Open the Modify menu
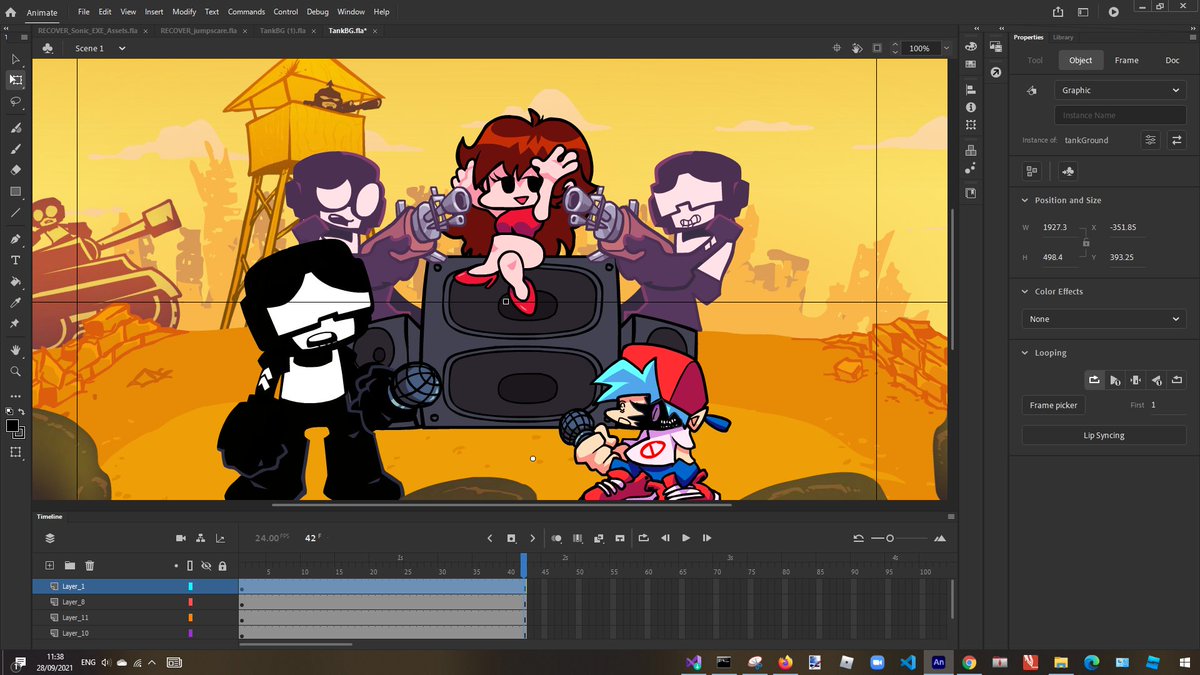 184,12
